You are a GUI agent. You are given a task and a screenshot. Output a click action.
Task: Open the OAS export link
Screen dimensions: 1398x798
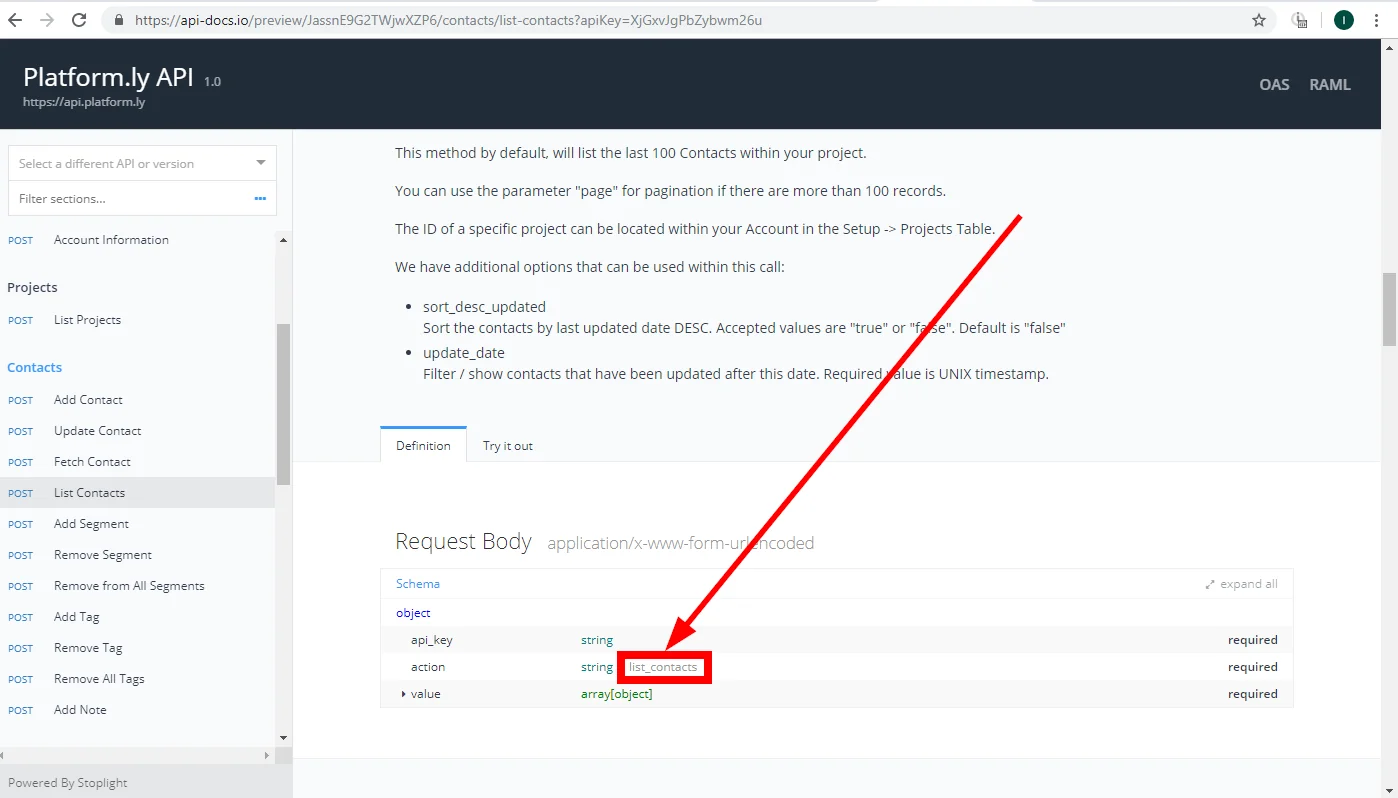coord(1274,85)
